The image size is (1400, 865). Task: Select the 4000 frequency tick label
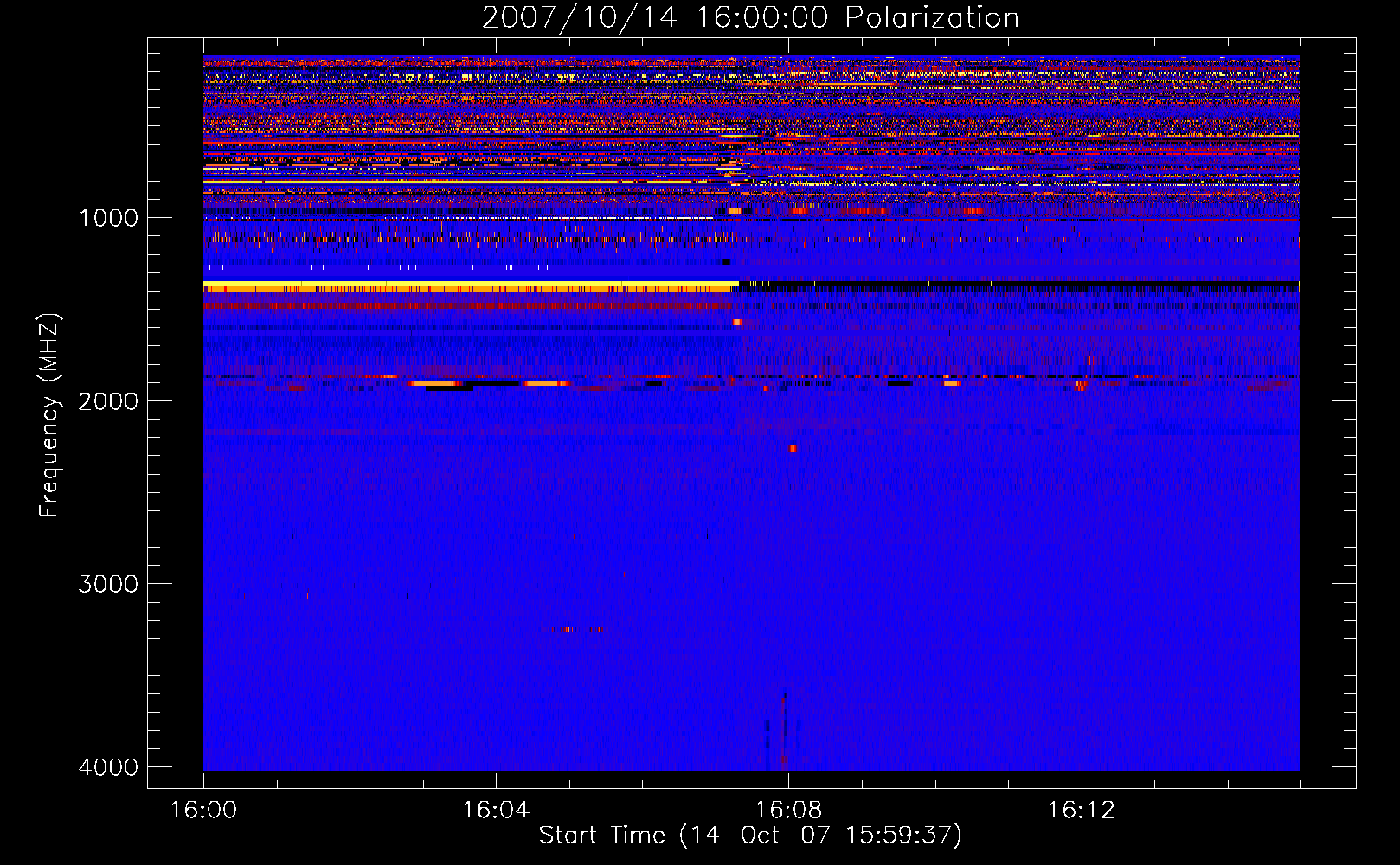[x=108, y=767]
